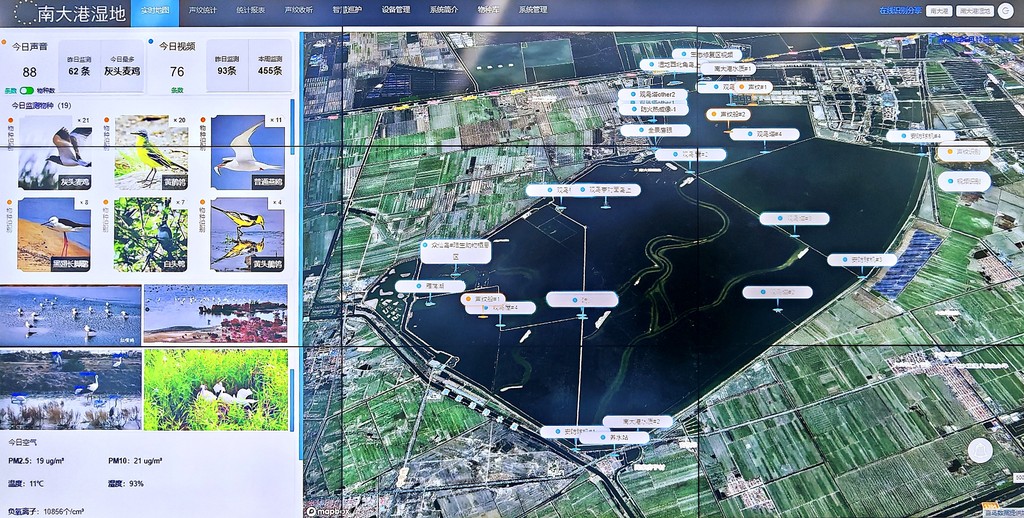Select the 声纹仪#2 orange map marker
This screenshot has width=1024, height=518.
click(x=728, y=114)
